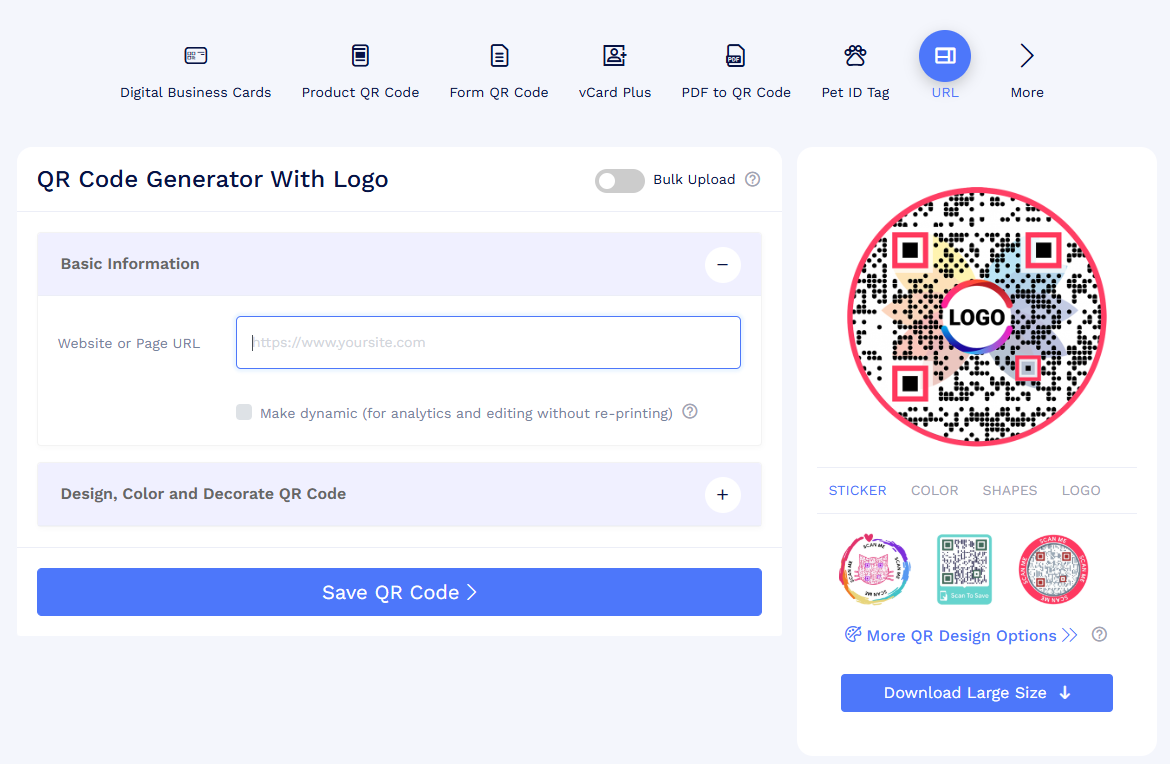Select the Product QR Code icon

360,55
